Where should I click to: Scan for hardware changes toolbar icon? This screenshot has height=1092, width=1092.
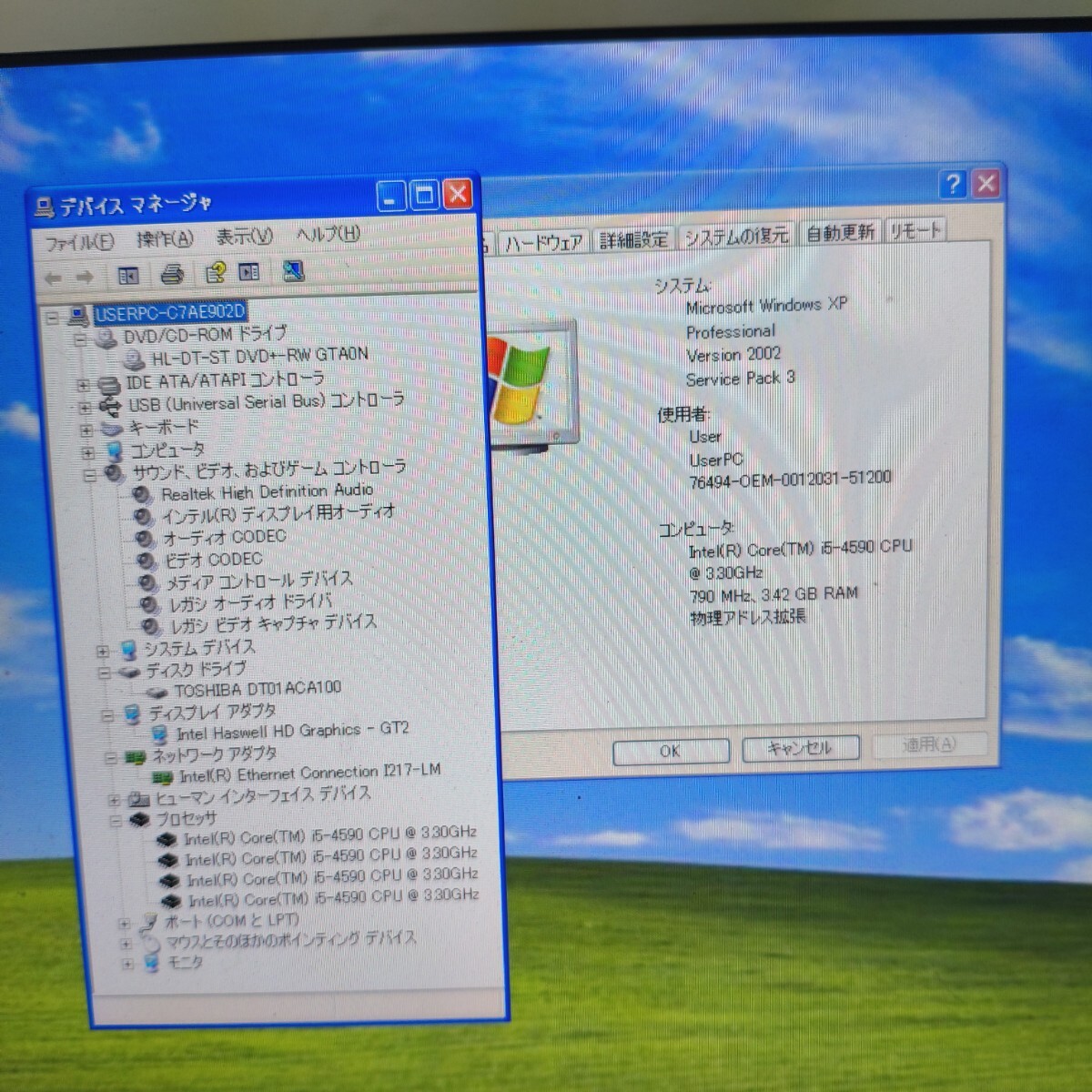(293, 270)
